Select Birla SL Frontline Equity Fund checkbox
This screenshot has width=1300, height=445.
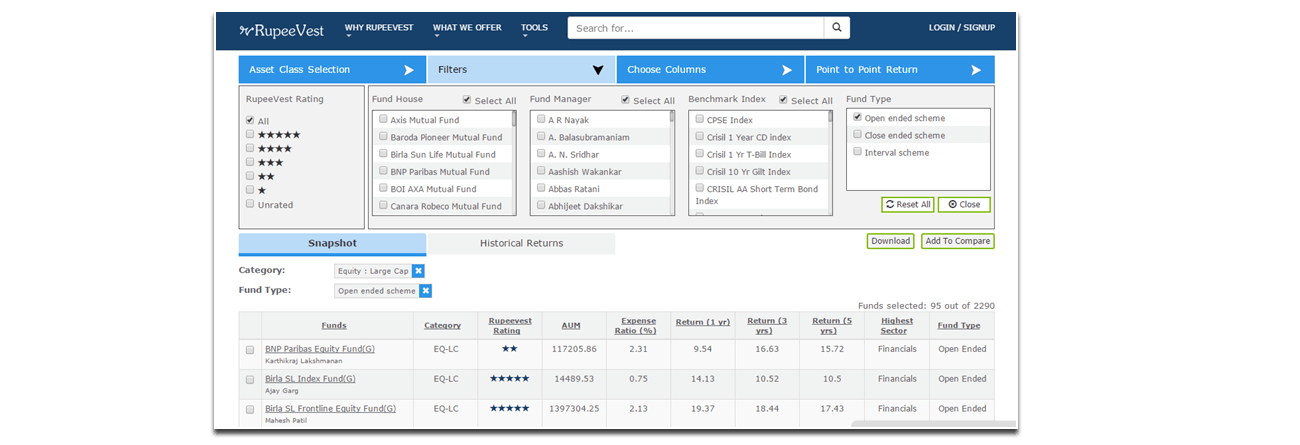pos(250,410)
